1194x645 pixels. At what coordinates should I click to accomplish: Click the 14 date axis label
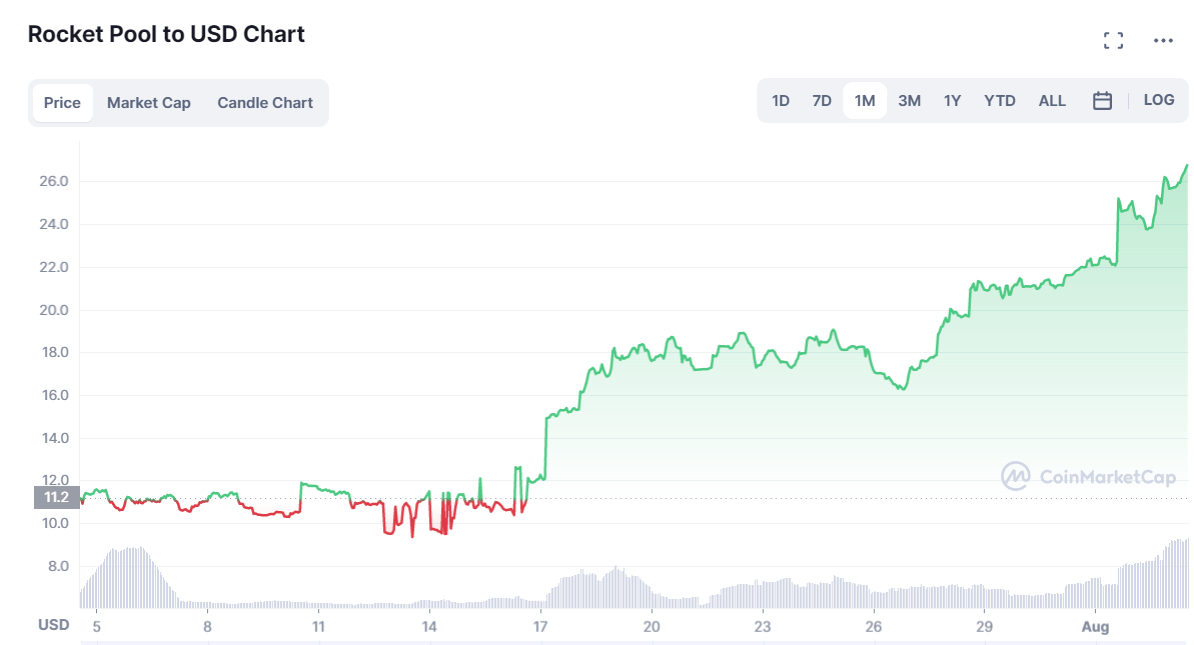pyautogui.click(x=429, y=627)
